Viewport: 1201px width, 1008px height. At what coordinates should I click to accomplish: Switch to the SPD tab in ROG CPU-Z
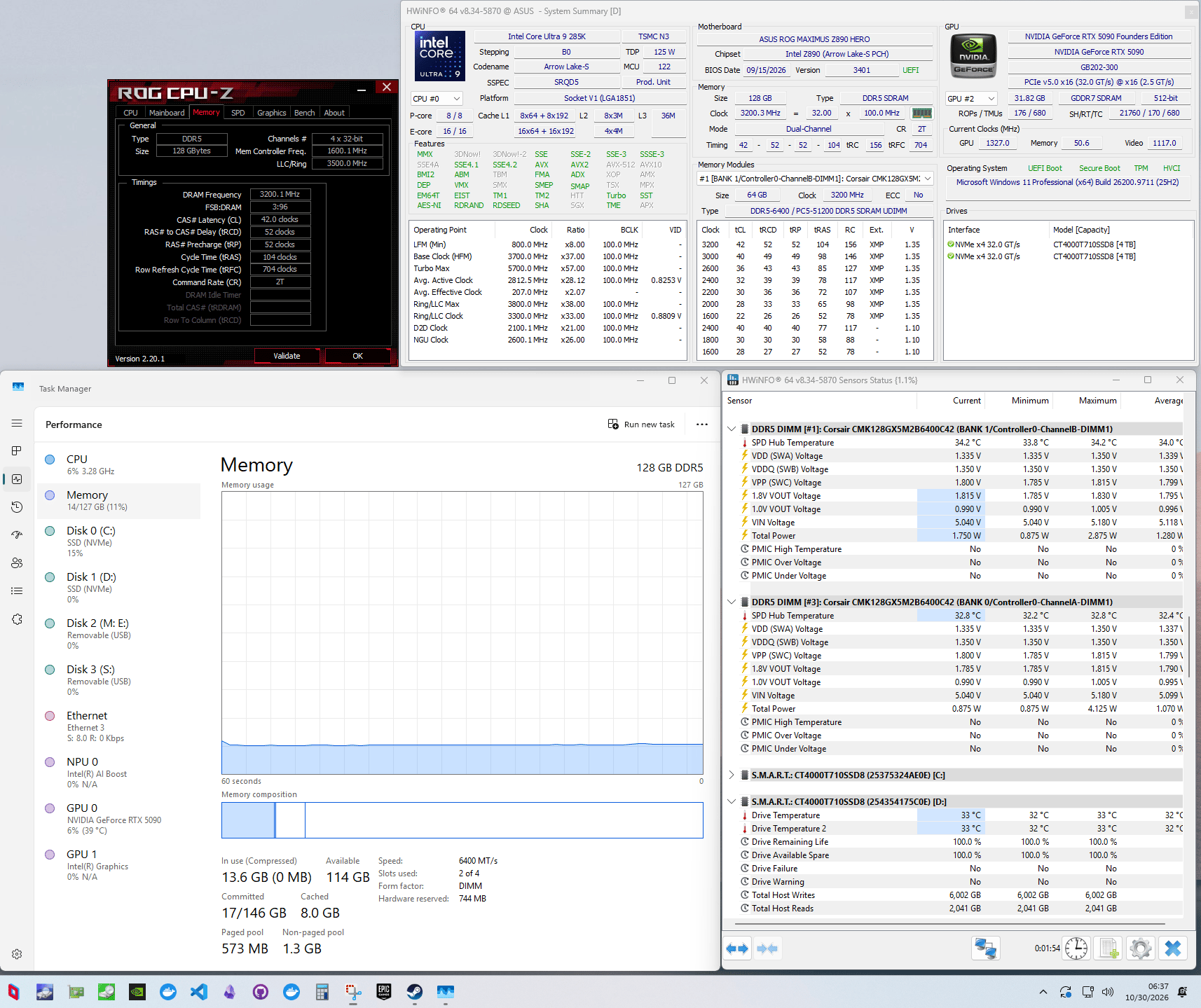click(238, 113)
